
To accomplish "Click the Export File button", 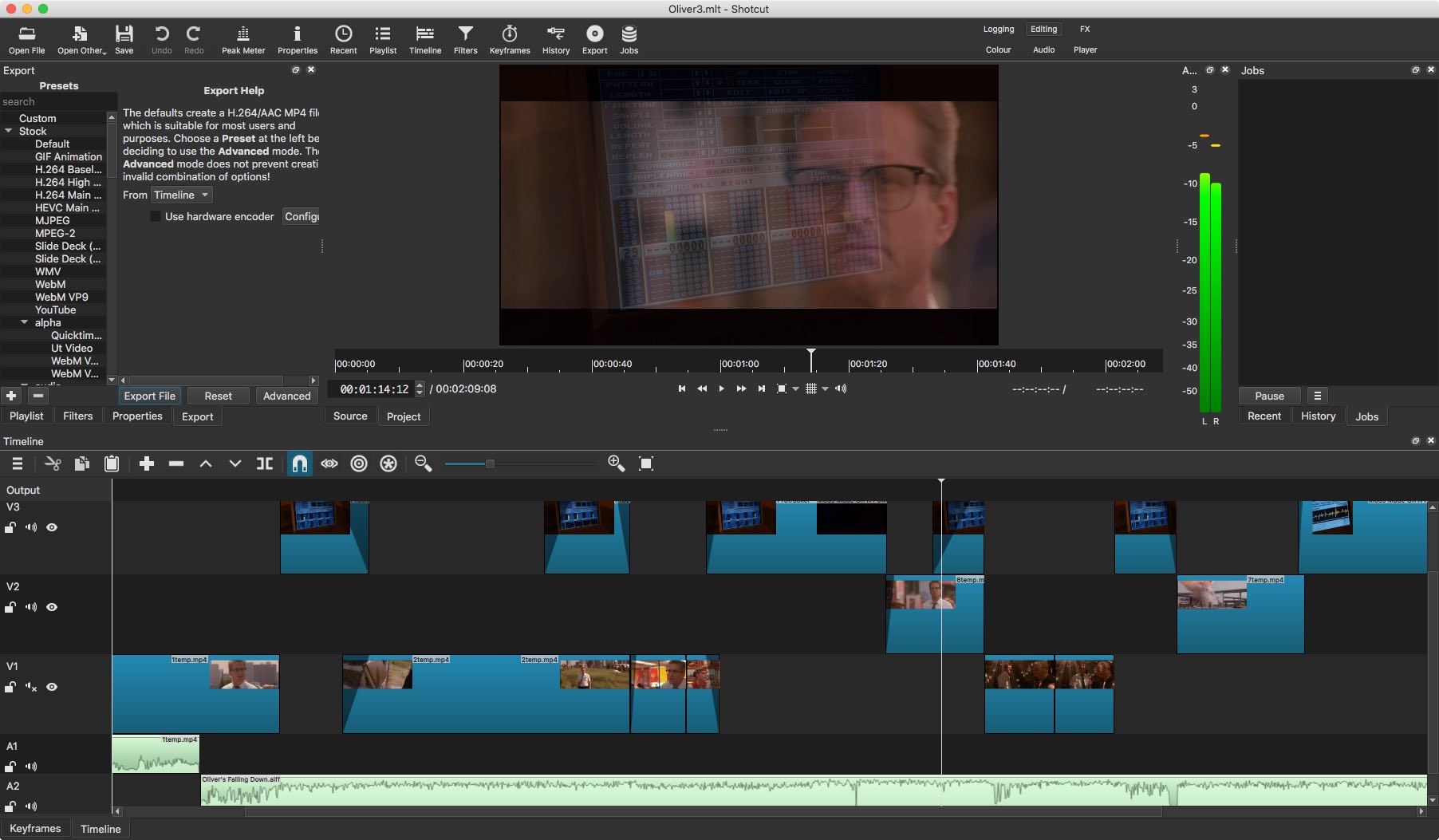I will tap(149, 396).
